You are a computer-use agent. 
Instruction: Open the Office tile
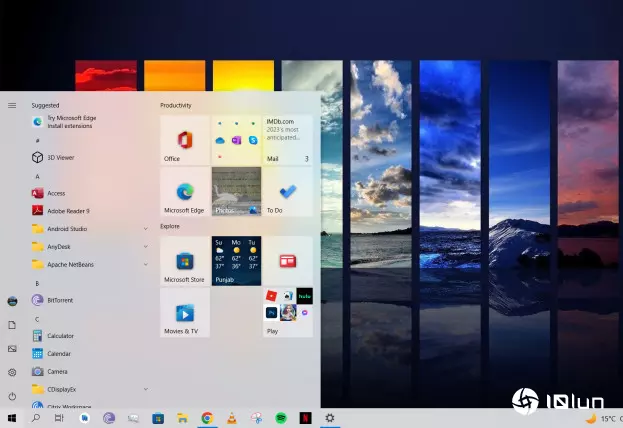click(185, 140)
